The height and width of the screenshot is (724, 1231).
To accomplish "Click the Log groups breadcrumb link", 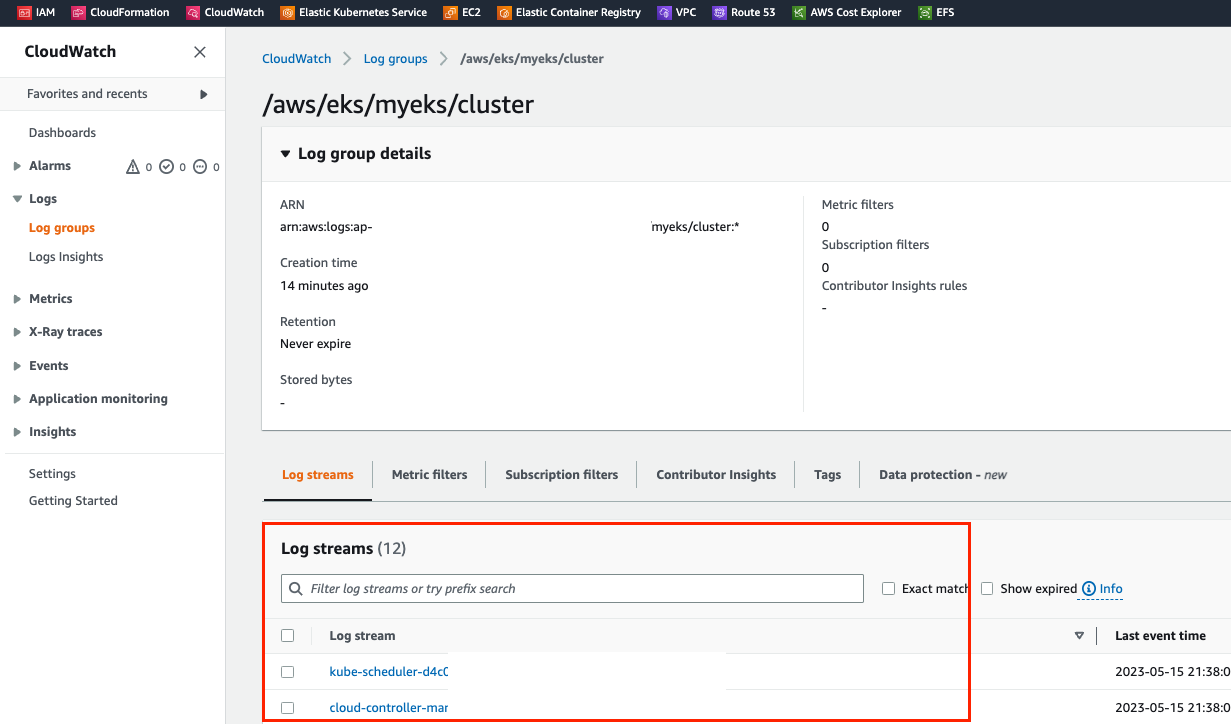I will pyautogui.click(x=395, y=59).
